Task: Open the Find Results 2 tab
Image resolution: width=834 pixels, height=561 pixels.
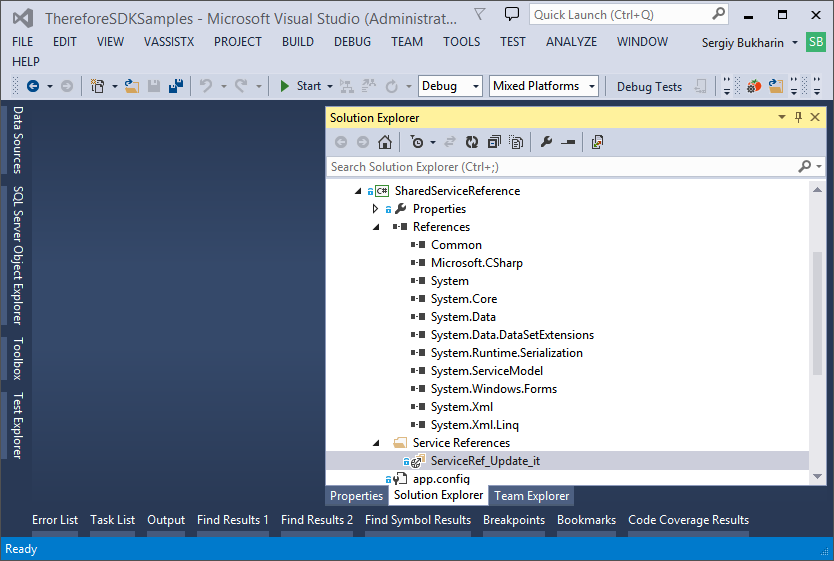Action: coord(316,520)
